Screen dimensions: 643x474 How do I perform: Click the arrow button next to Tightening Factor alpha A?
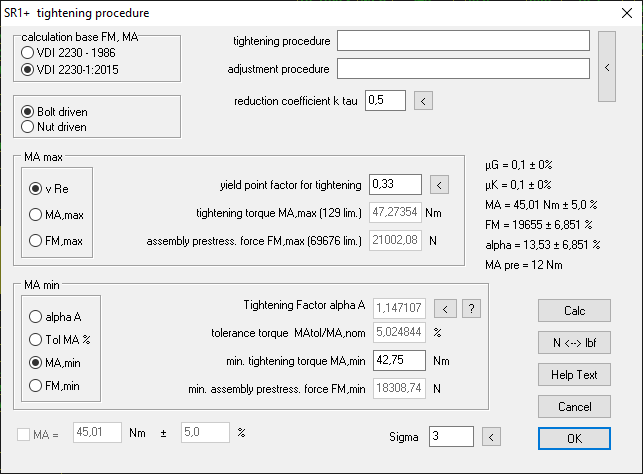point(447,308)
